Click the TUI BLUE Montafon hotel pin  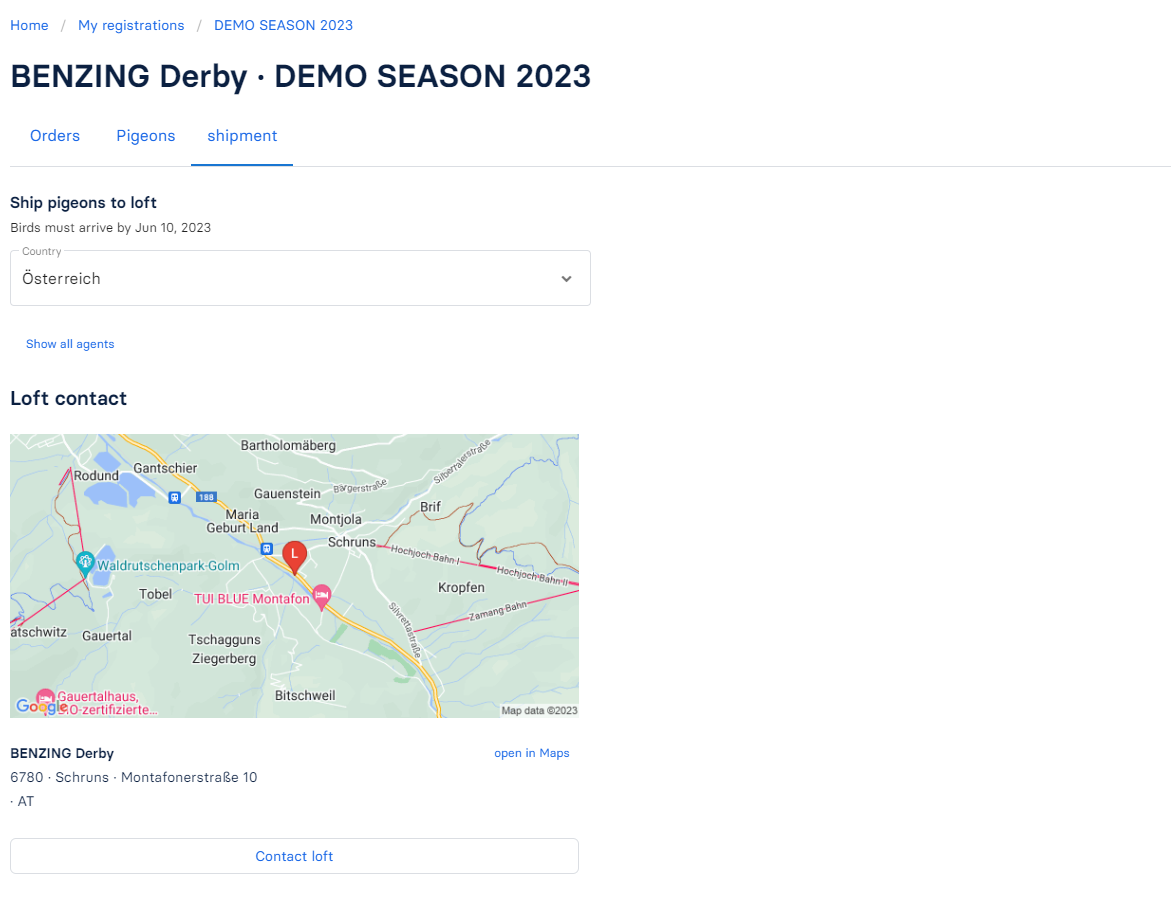point(321,597)
